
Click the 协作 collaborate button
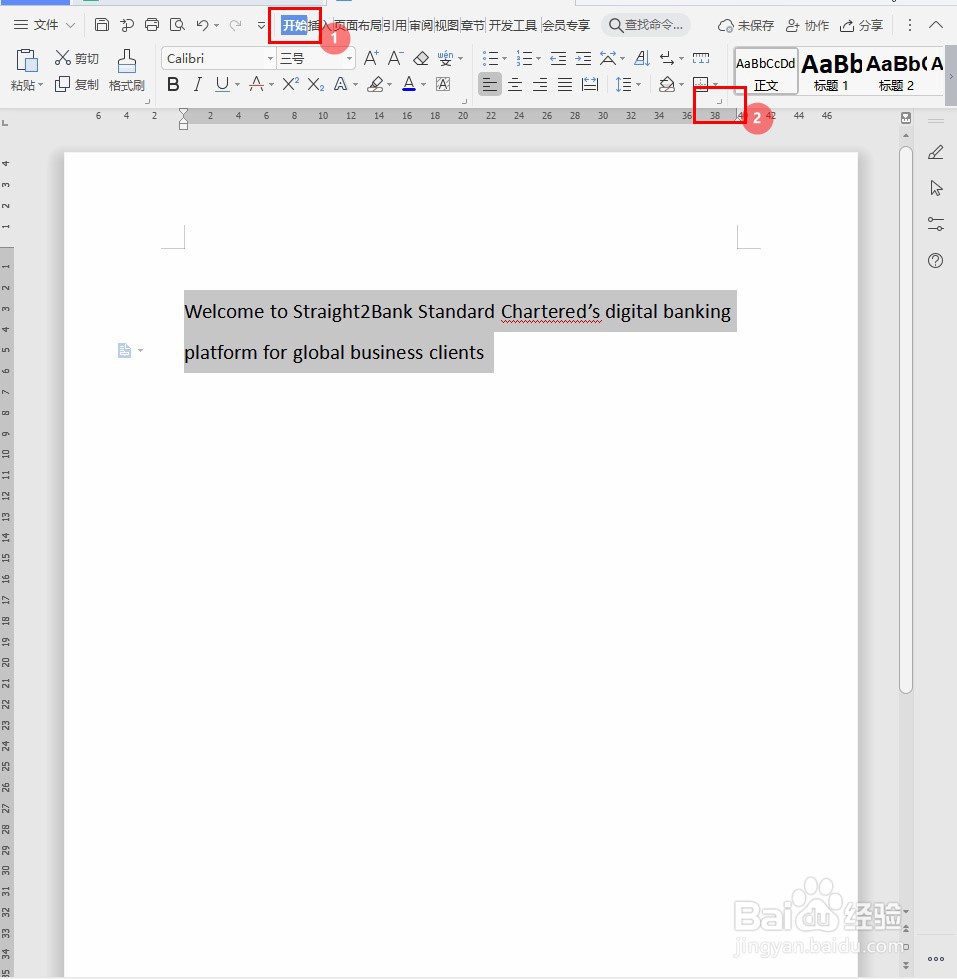click(807, 26)
